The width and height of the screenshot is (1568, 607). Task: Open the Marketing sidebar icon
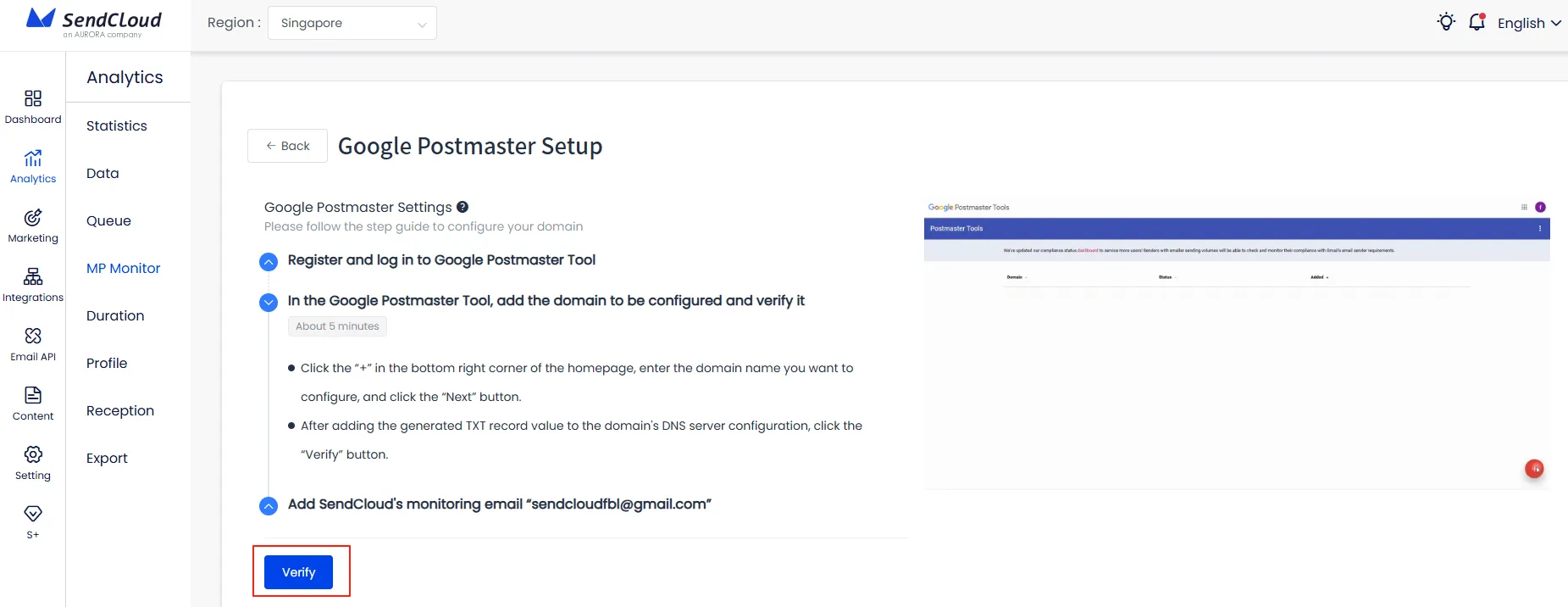tap(33, 217)
